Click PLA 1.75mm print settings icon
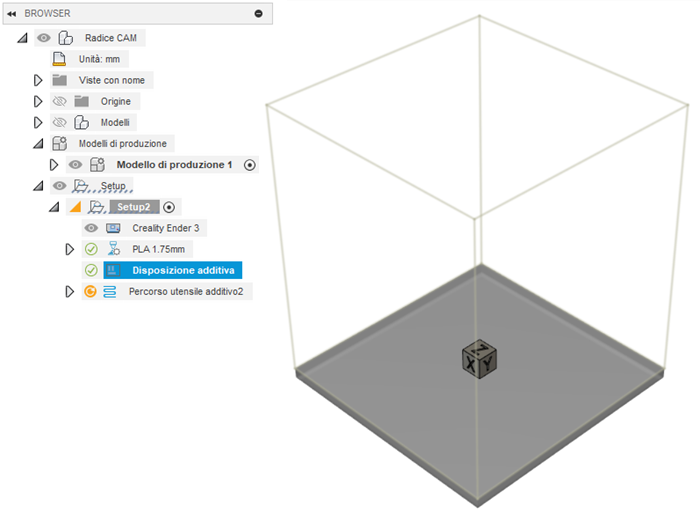700x516 pixels. coord(113,249)
